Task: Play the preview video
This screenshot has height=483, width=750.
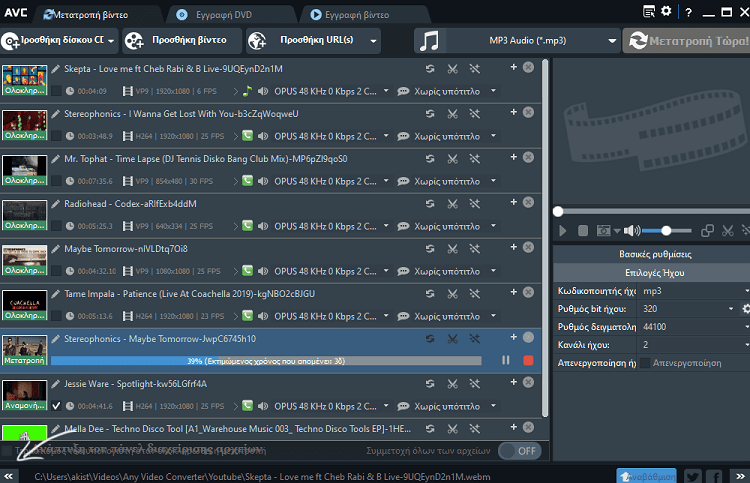Action: (562, 231)
